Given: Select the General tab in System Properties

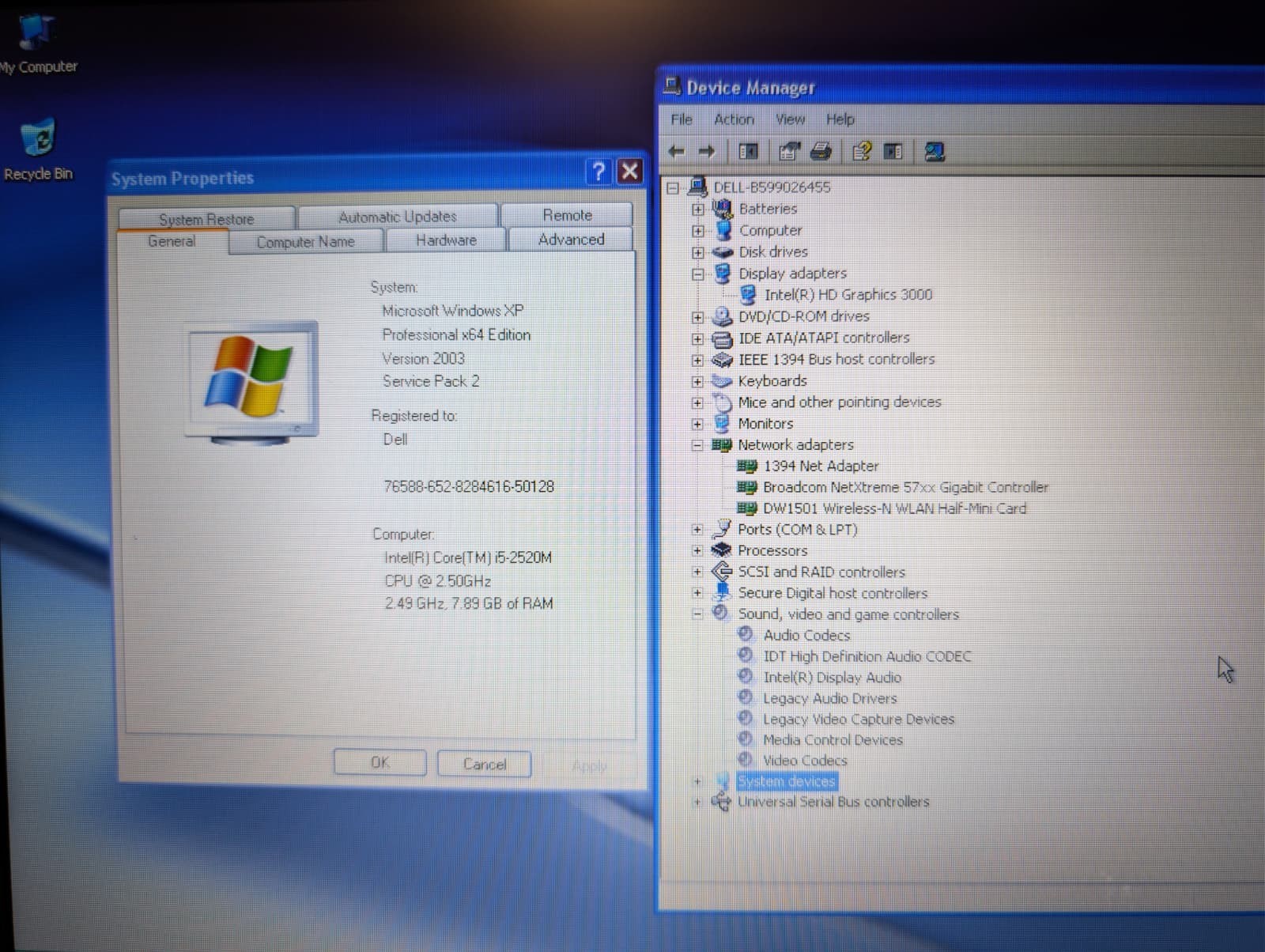Looking at the screenshot, I should (x=172, y=241).
